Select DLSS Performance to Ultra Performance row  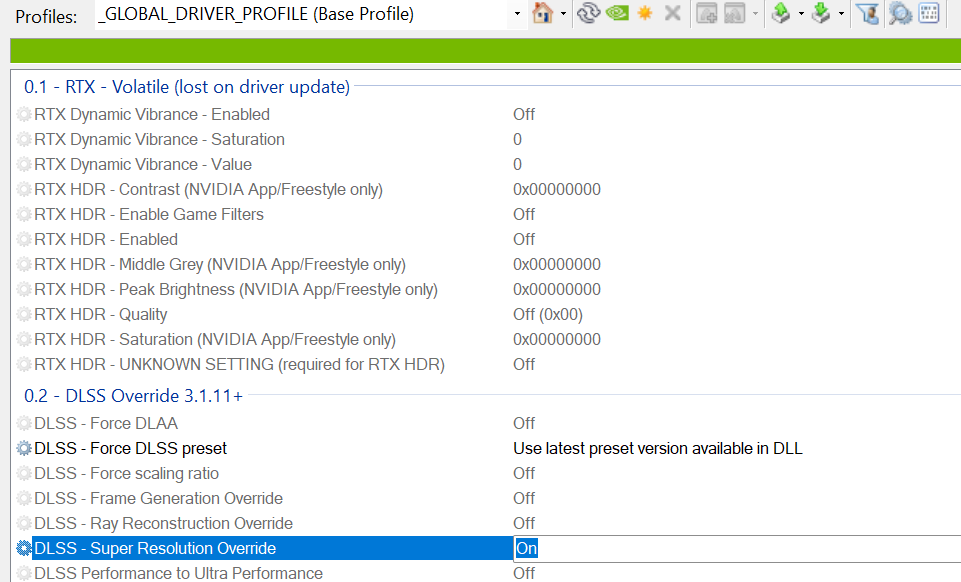pos(178,573)
